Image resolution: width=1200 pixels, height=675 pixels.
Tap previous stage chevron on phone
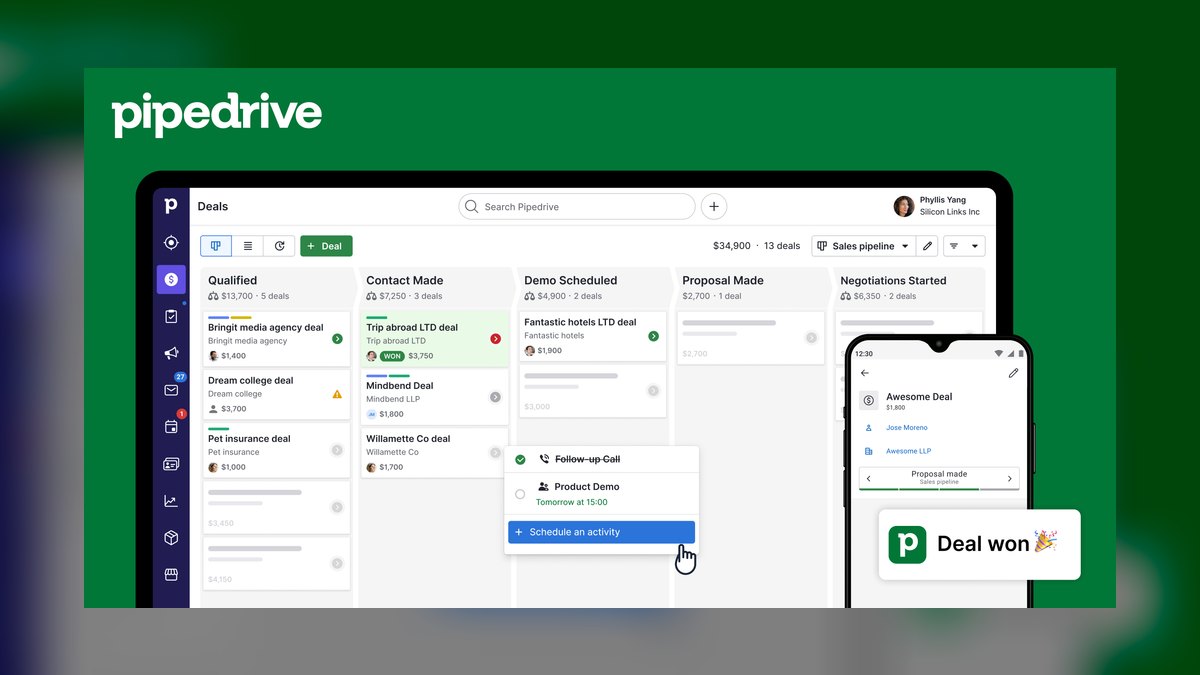pyautogui.click(x=868, y=479)
